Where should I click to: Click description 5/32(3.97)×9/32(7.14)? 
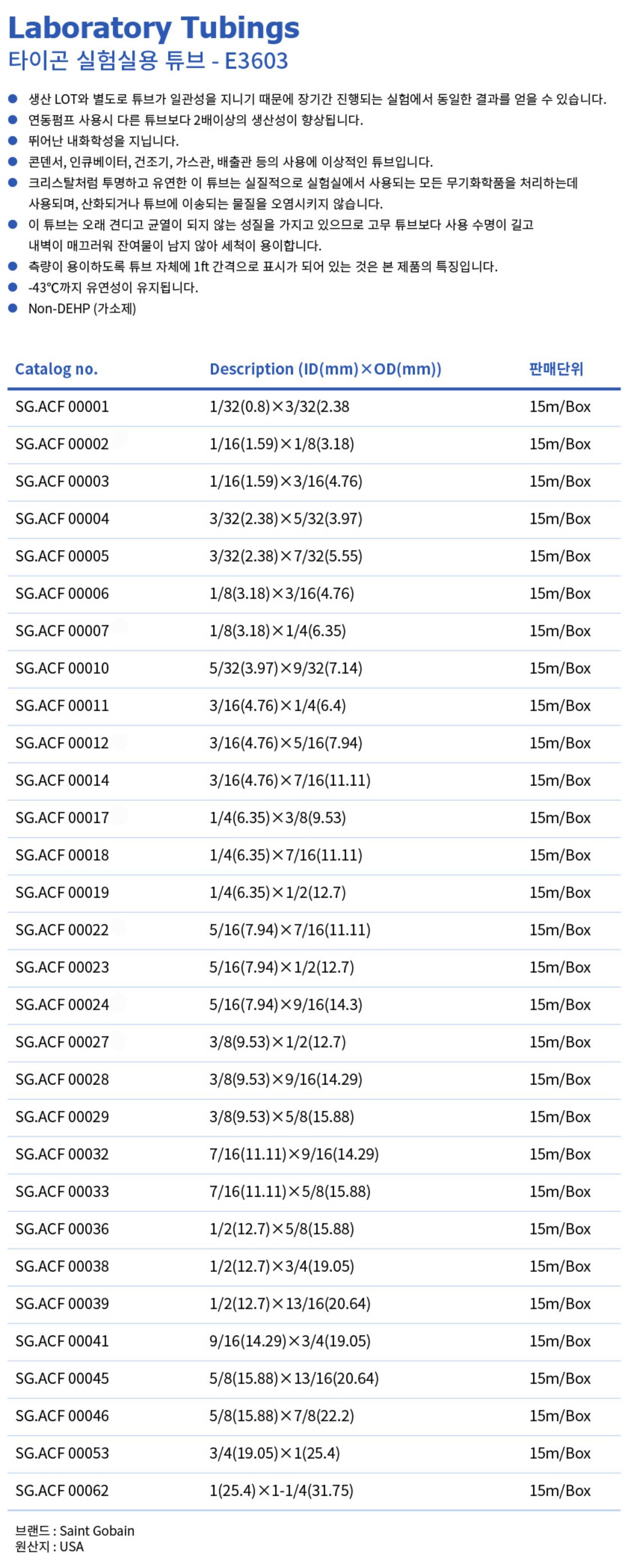pos(286,668)
